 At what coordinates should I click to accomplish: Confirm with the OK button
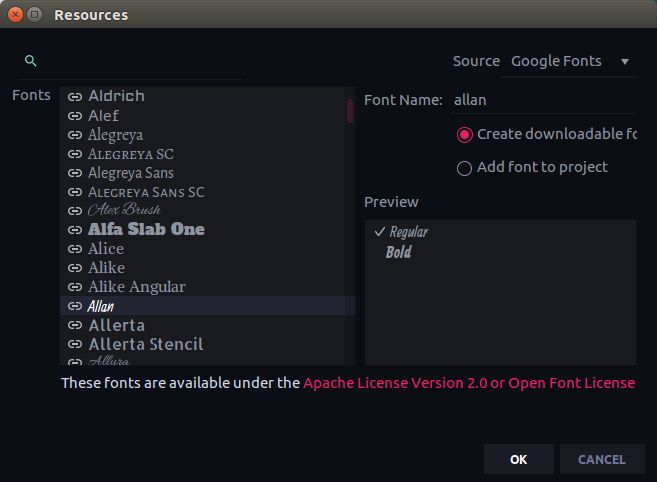[x=519, y=459]
